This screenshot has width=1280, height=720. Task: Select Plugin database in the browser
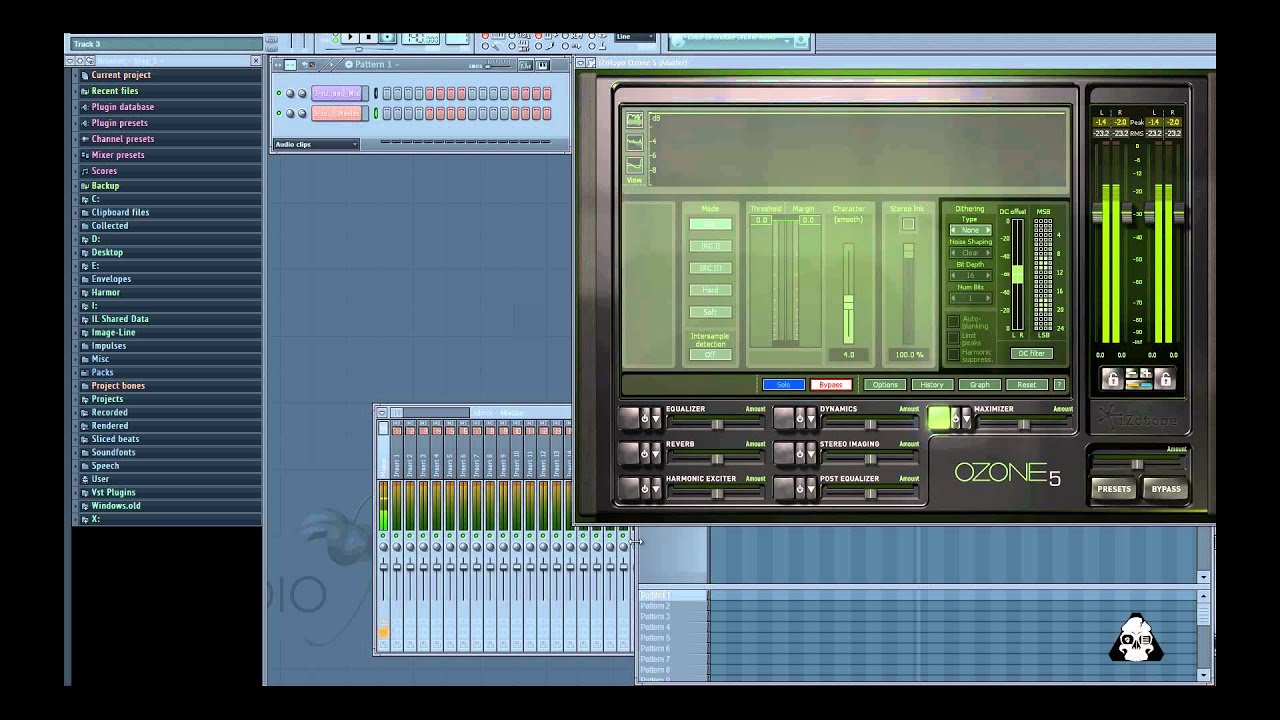click(x=122, y=107)
